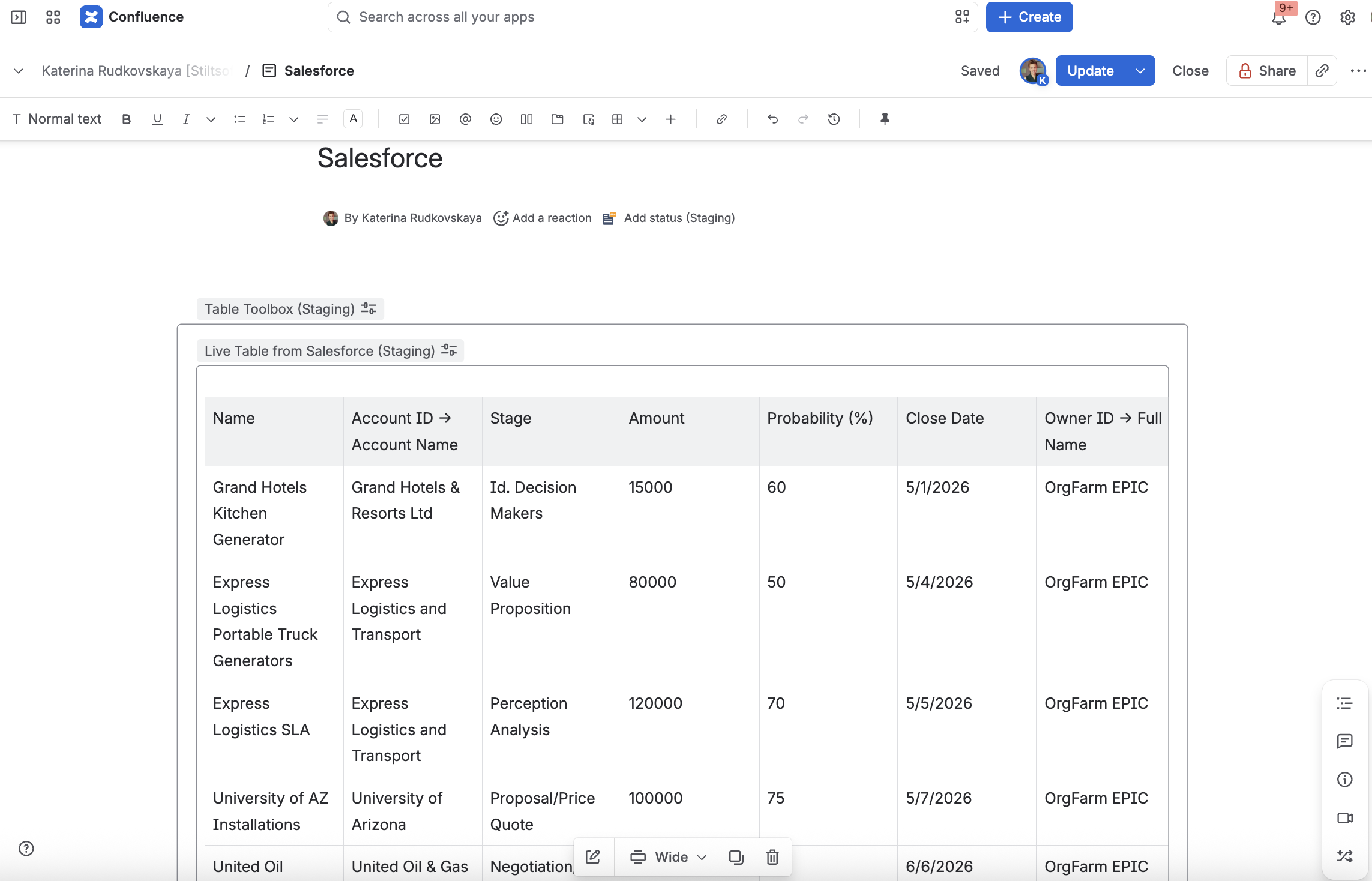The width and height of the screenshot is (1372, 881).
Task: Insert image or file icon
Action: (x=435, y=119)
